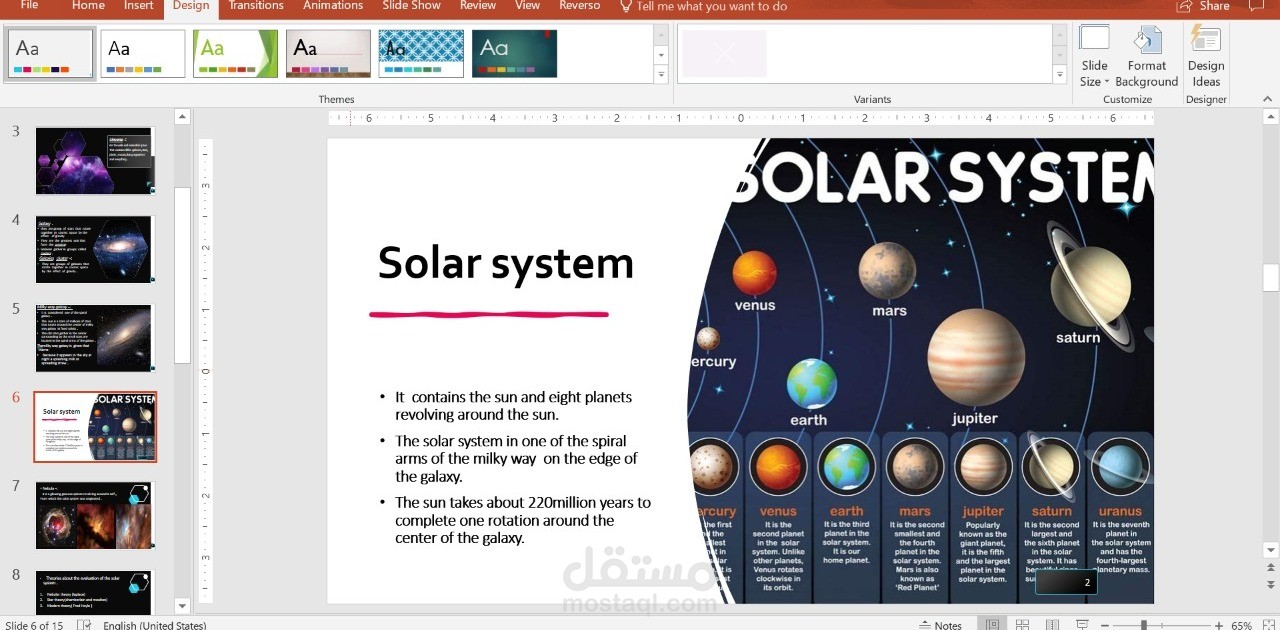Apply the first white Office theme
This screenshot has height=630, width=1280.
coord(51,53)
